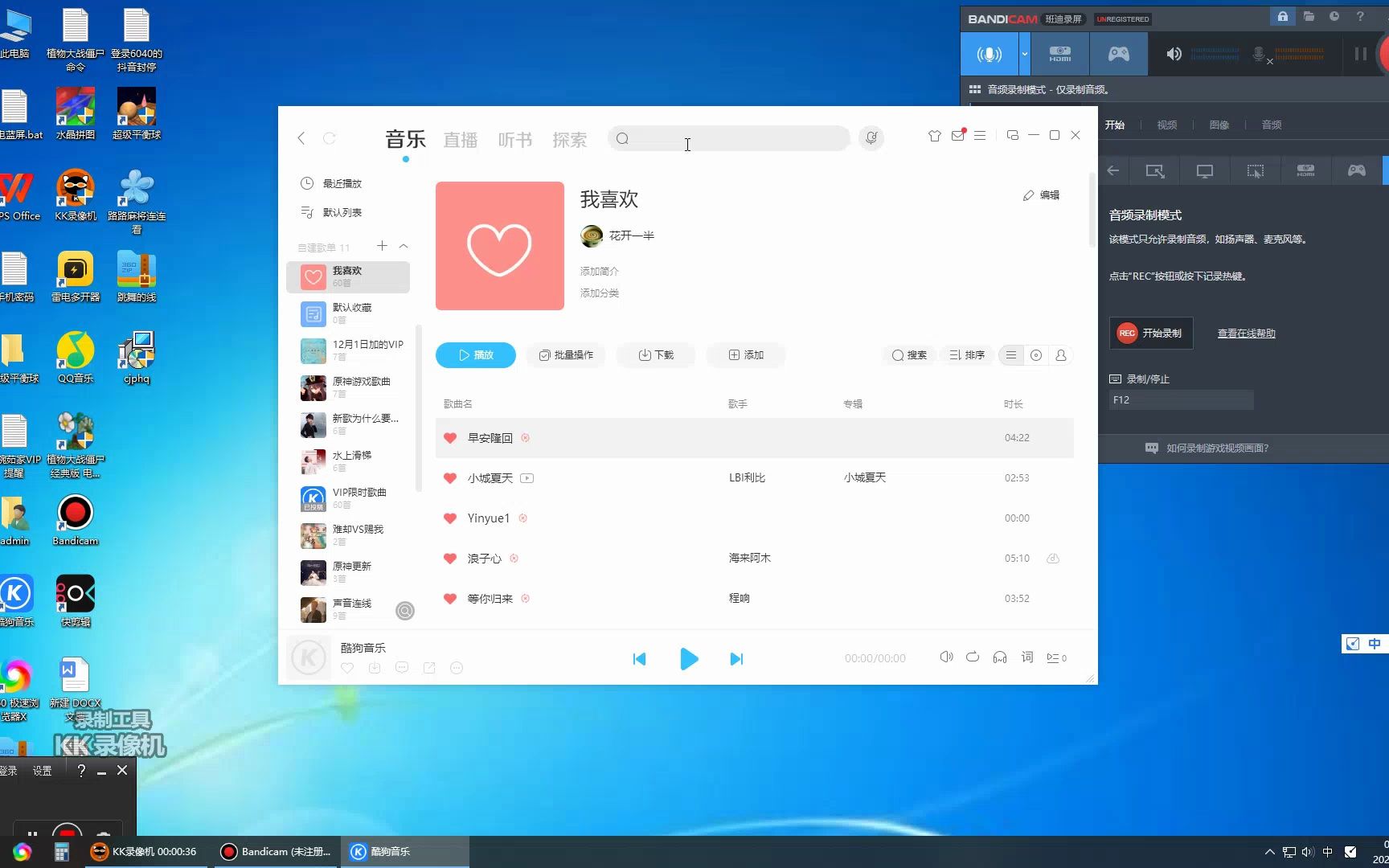Toggle loop playback mode icon
The width and height of the screenshot is (1389, 868).
(973, 657)
